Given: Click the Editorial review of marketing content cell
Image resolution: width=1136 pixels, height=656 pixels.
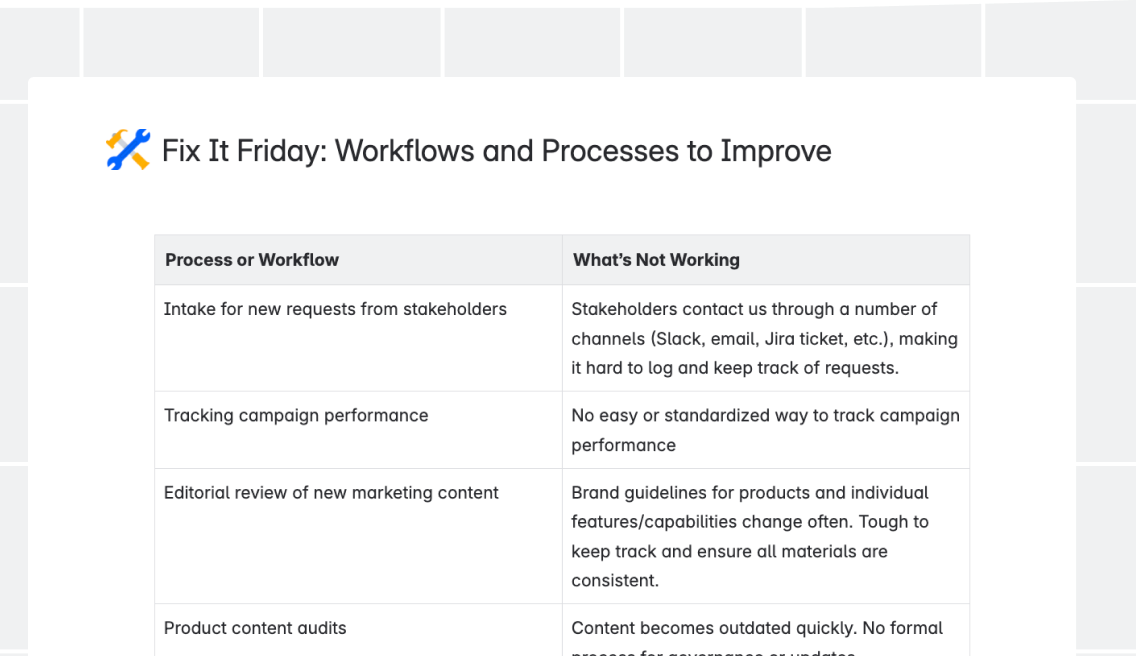Looking at the screenshot, I should click(x=359, y=536).
